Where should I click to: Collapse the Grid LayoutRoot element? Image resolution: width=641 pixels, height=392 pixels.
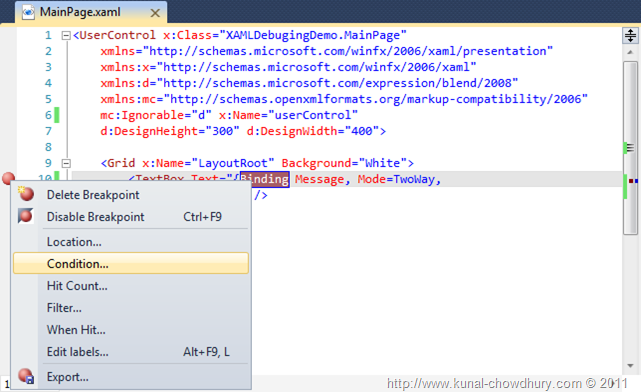click(x=66, y=164)
